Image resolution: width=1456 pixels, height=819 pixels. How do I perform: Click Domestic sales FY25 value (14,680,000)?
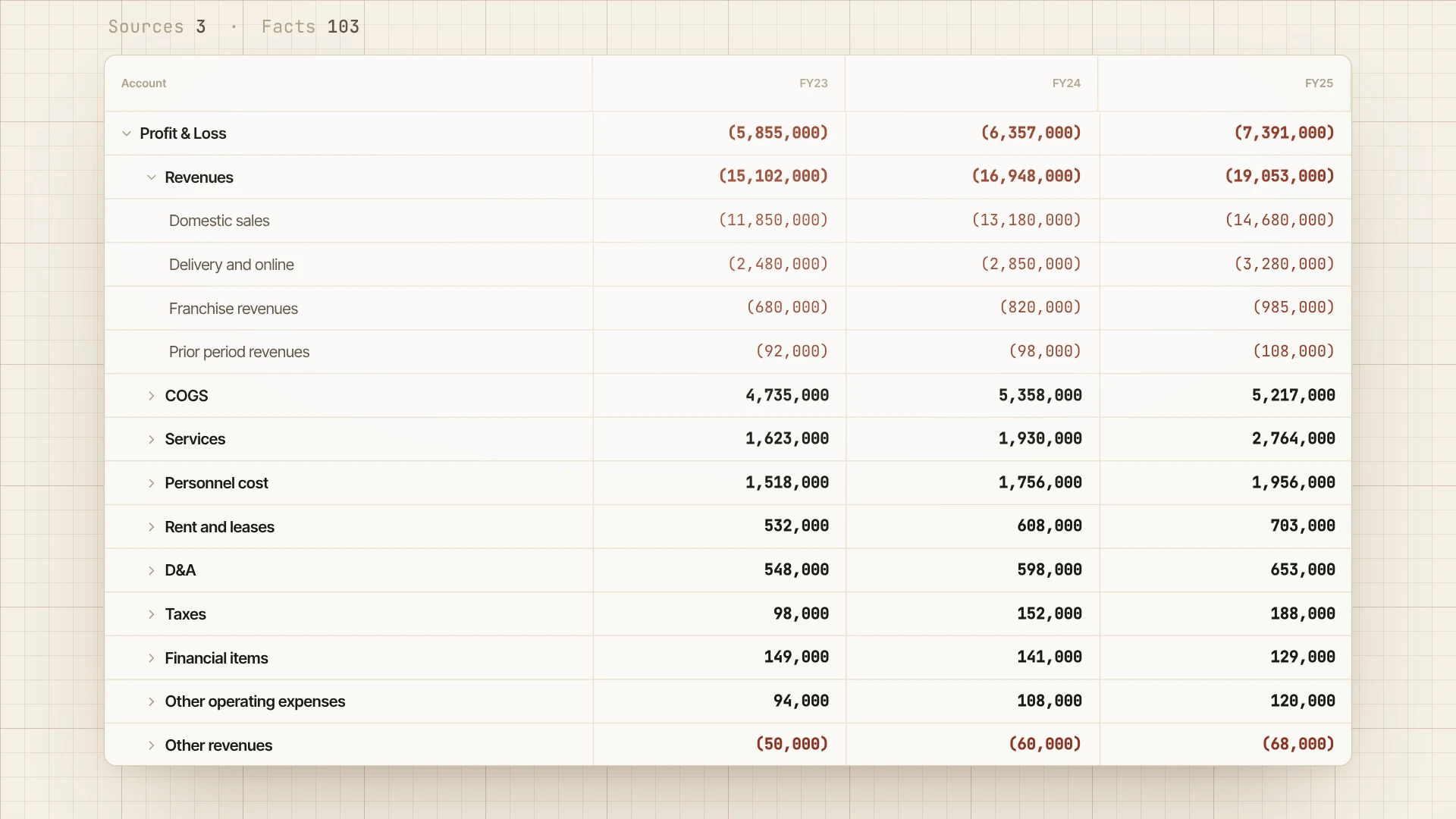point(1280,220)
